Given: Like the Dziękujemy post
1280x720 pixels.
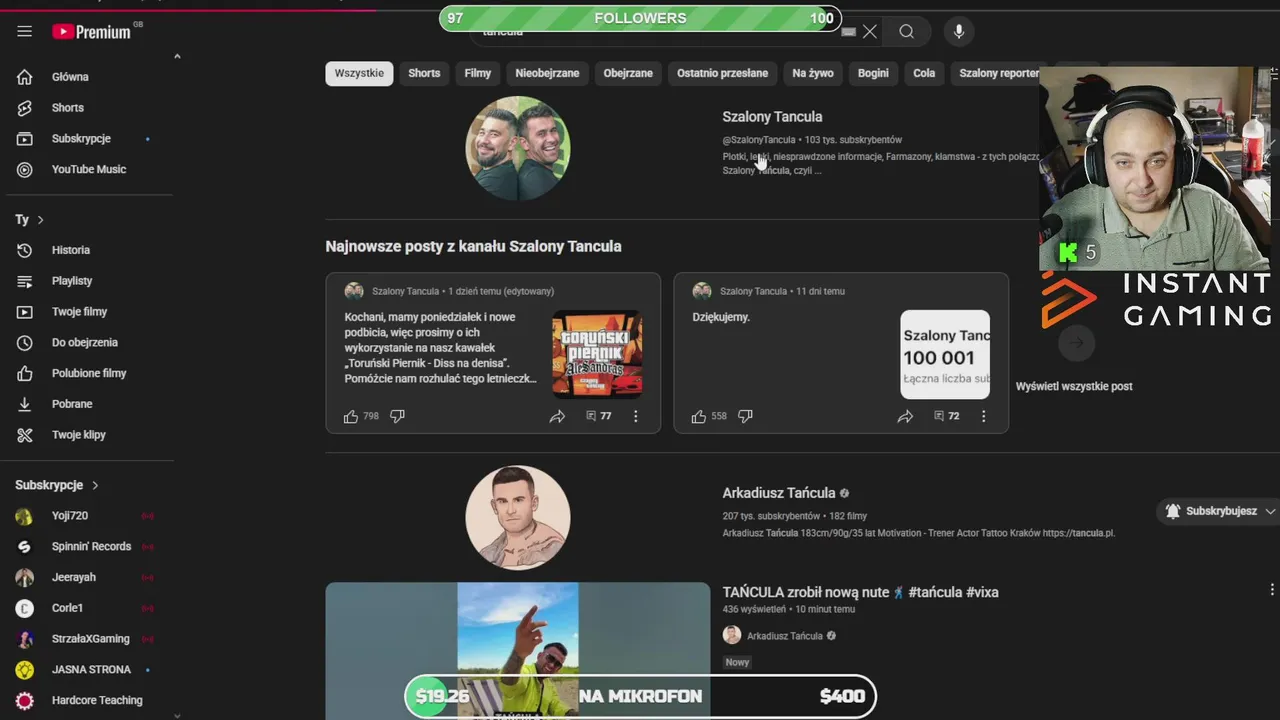Looking at the screenshot, I should pyautogui.click(x=699, y=416).
